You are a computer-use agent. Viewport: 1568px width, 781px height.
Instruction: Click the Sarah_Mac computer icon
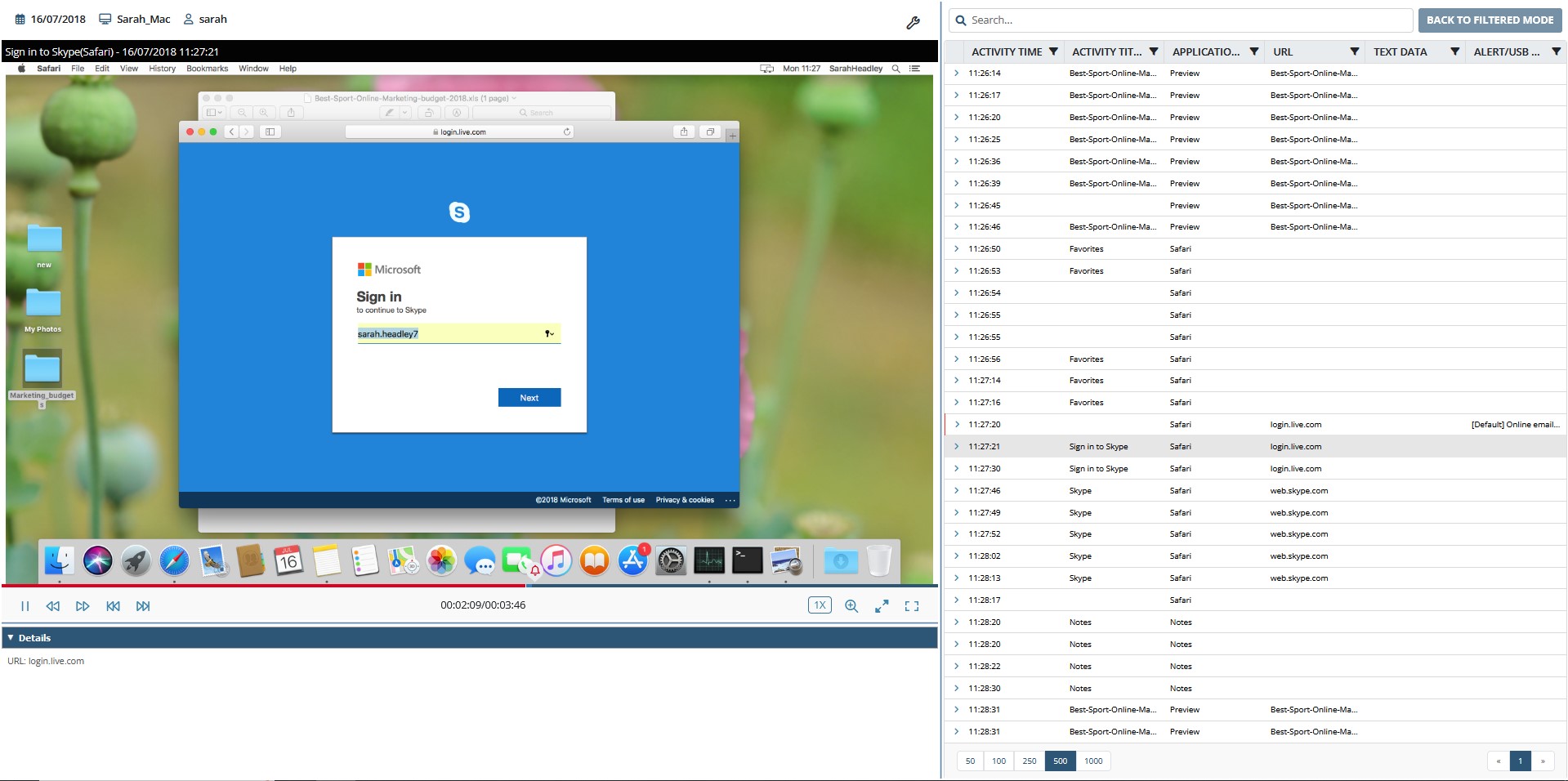[105, 19]
